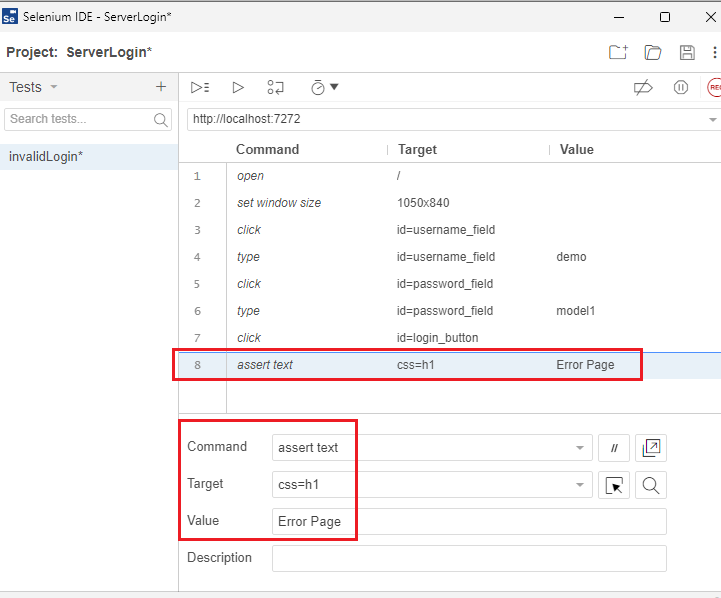Open the three-dot more menu
The image size is (721, 598).
714,52
